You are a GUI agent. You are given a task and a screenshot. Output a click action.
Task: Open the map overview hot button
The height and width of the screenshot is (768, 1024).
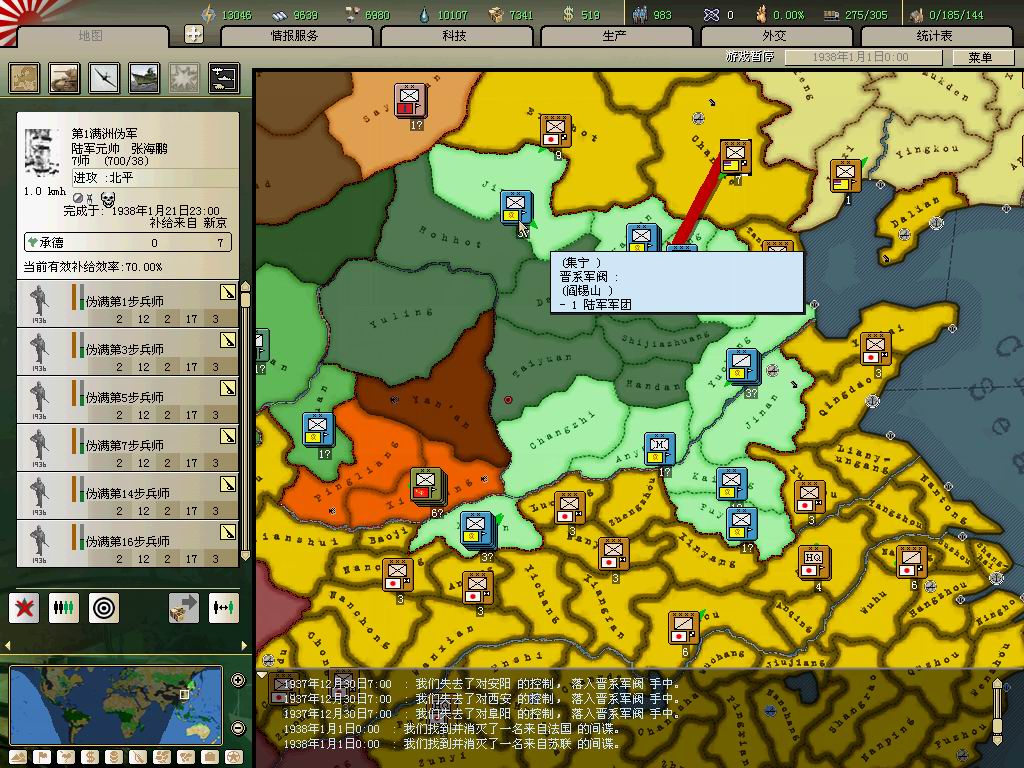coord(24,78)
